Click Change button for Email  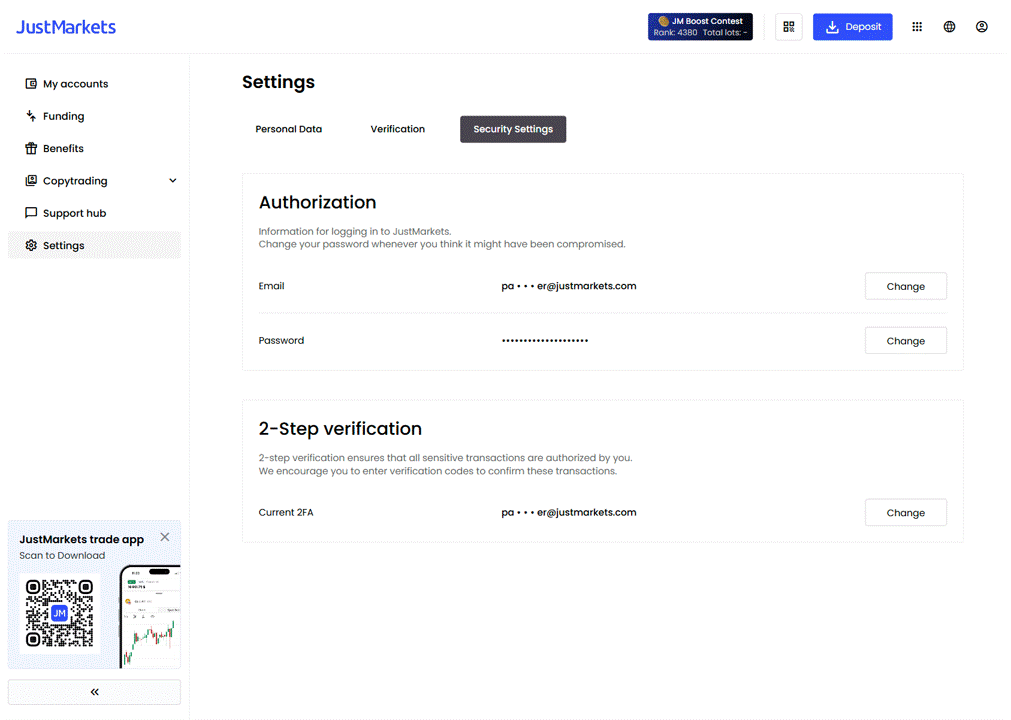pyautogui.click(x=905, y=286)
